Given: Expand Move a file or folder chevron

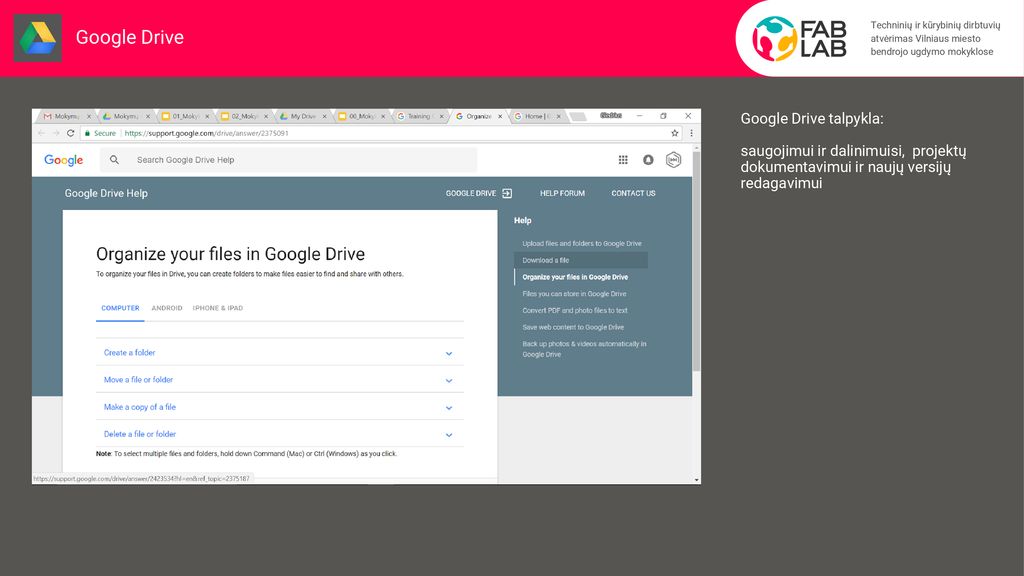Looking at the screenshot, I should point(449,381).
